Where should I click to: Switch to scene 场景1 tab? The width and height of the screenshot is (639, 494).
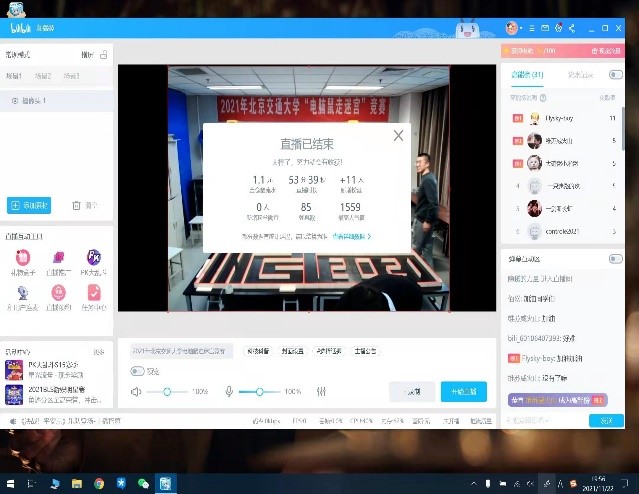click(14, 76)
